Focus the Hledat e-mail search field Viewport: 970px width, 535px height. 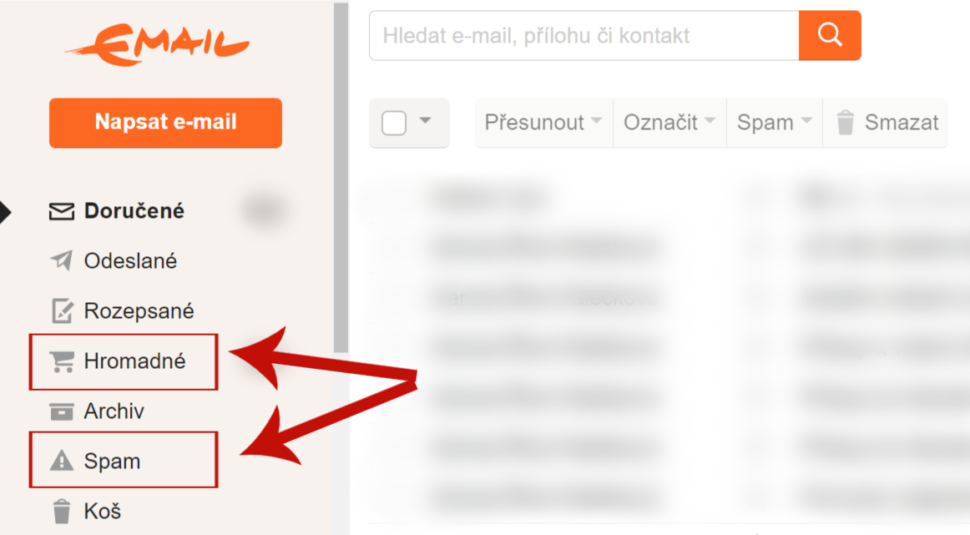584,35
